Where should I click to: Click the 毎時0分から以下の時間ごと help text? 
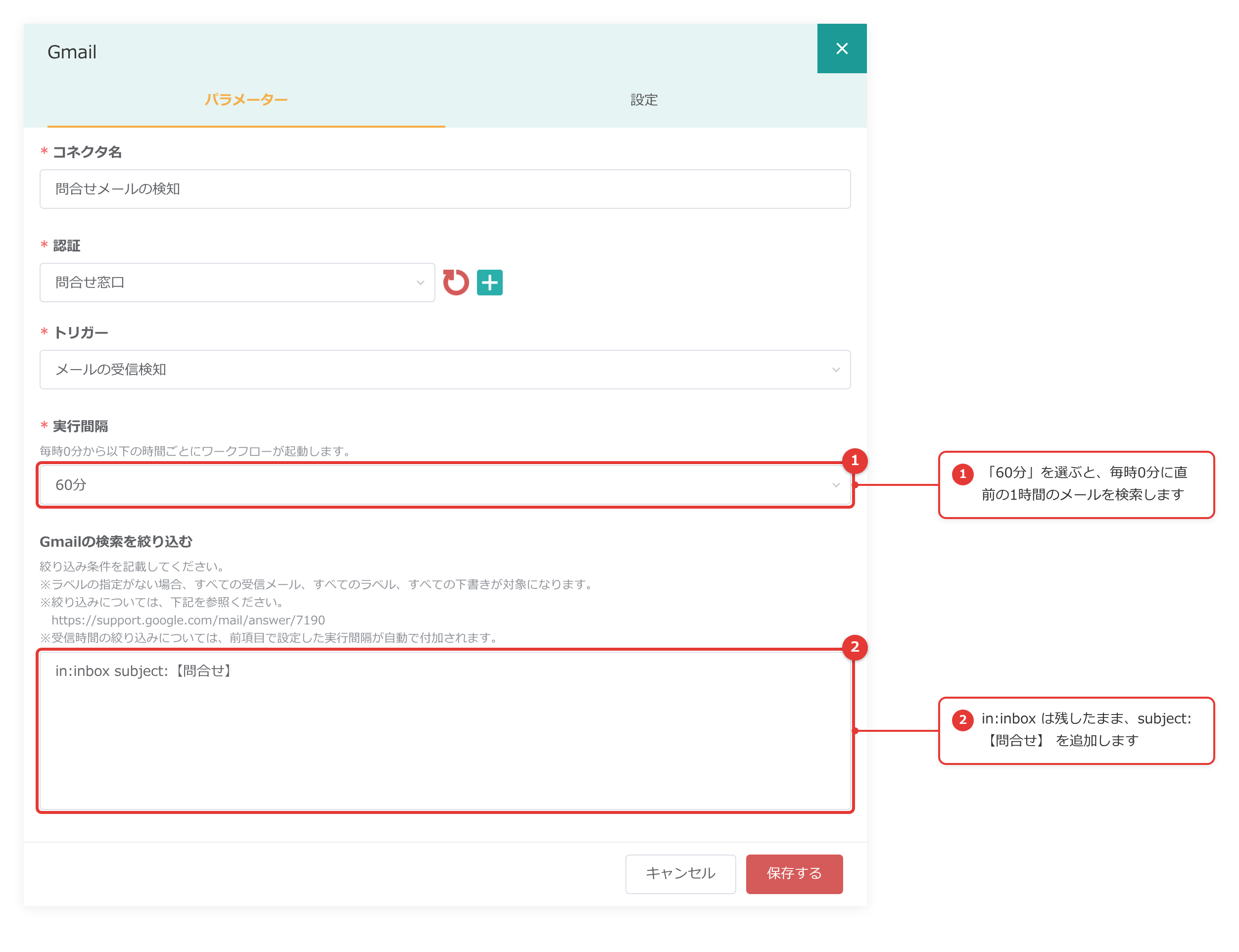point(197,451)
